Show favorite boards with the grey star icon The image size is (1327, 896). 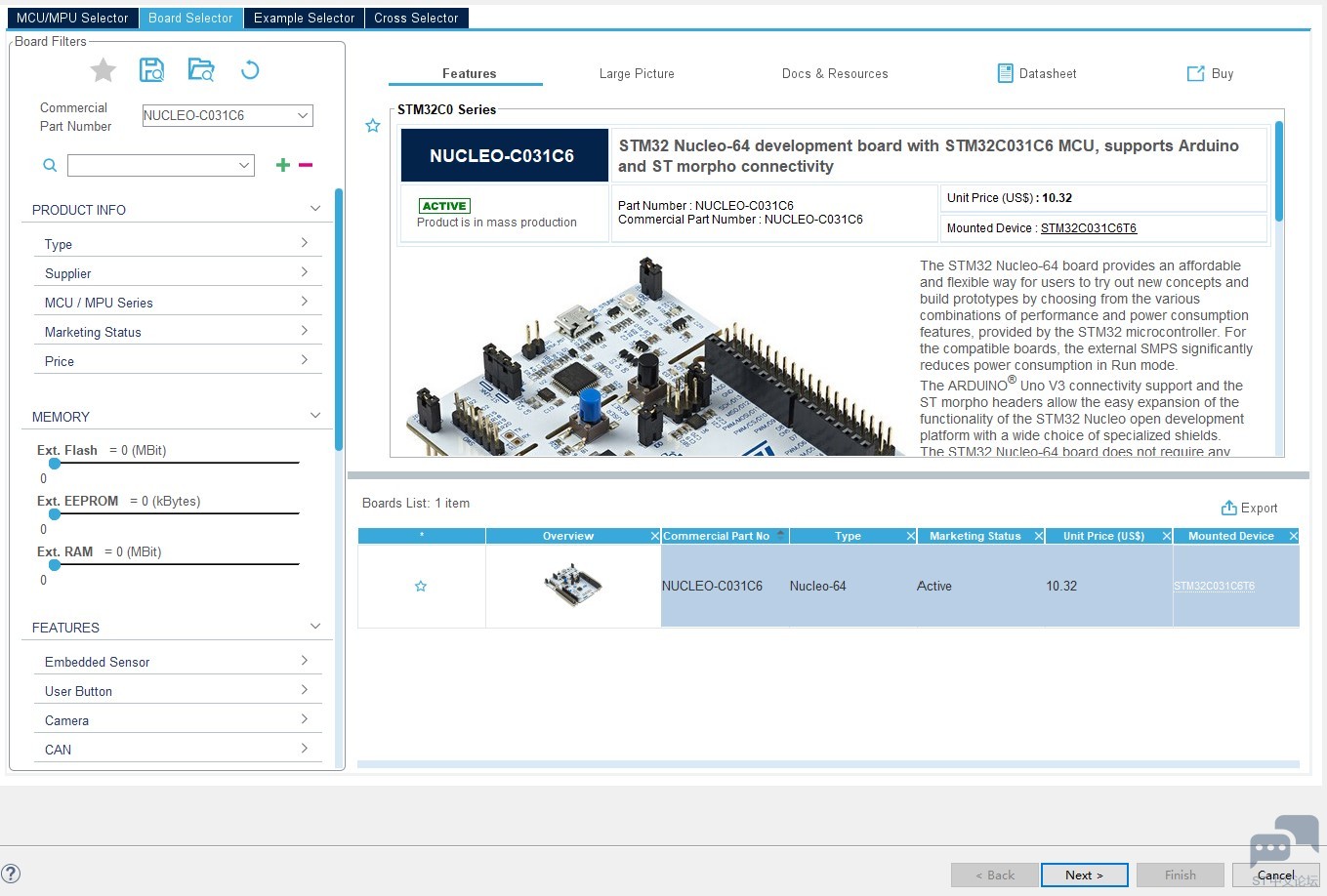coord(104,70)
